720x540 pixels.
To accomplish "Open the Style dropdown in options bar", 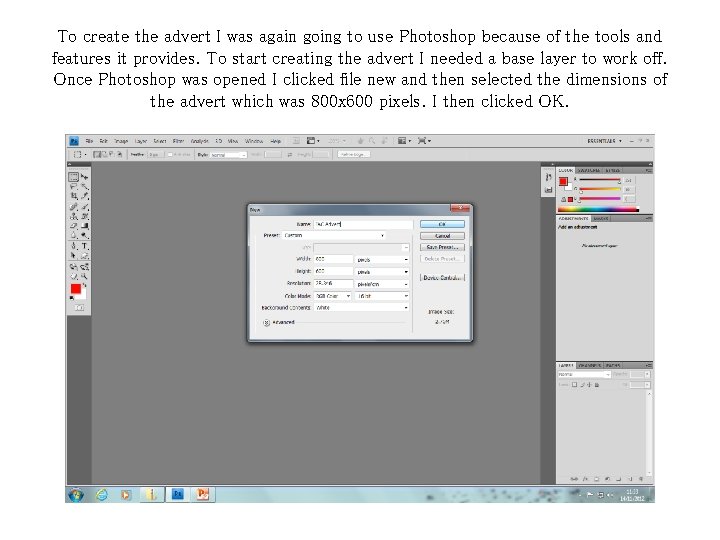I will point(228,155).
